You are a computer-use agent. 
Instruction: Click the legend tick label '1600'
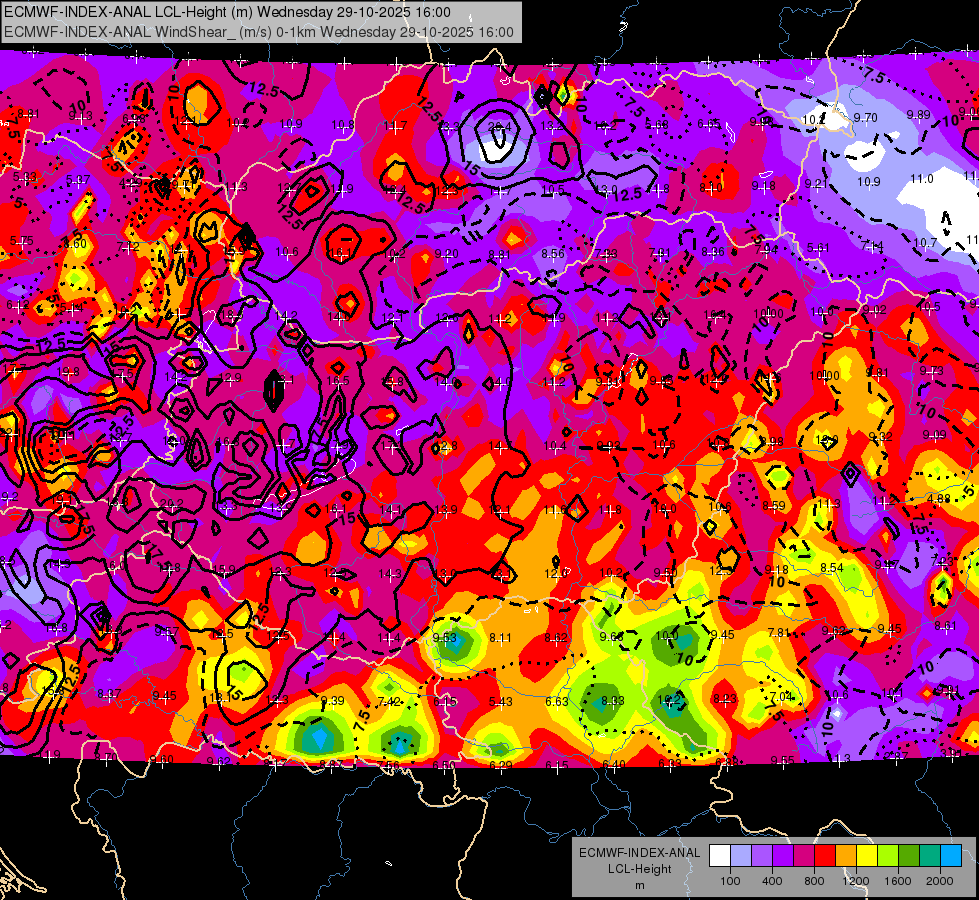[x=897, y=881]
